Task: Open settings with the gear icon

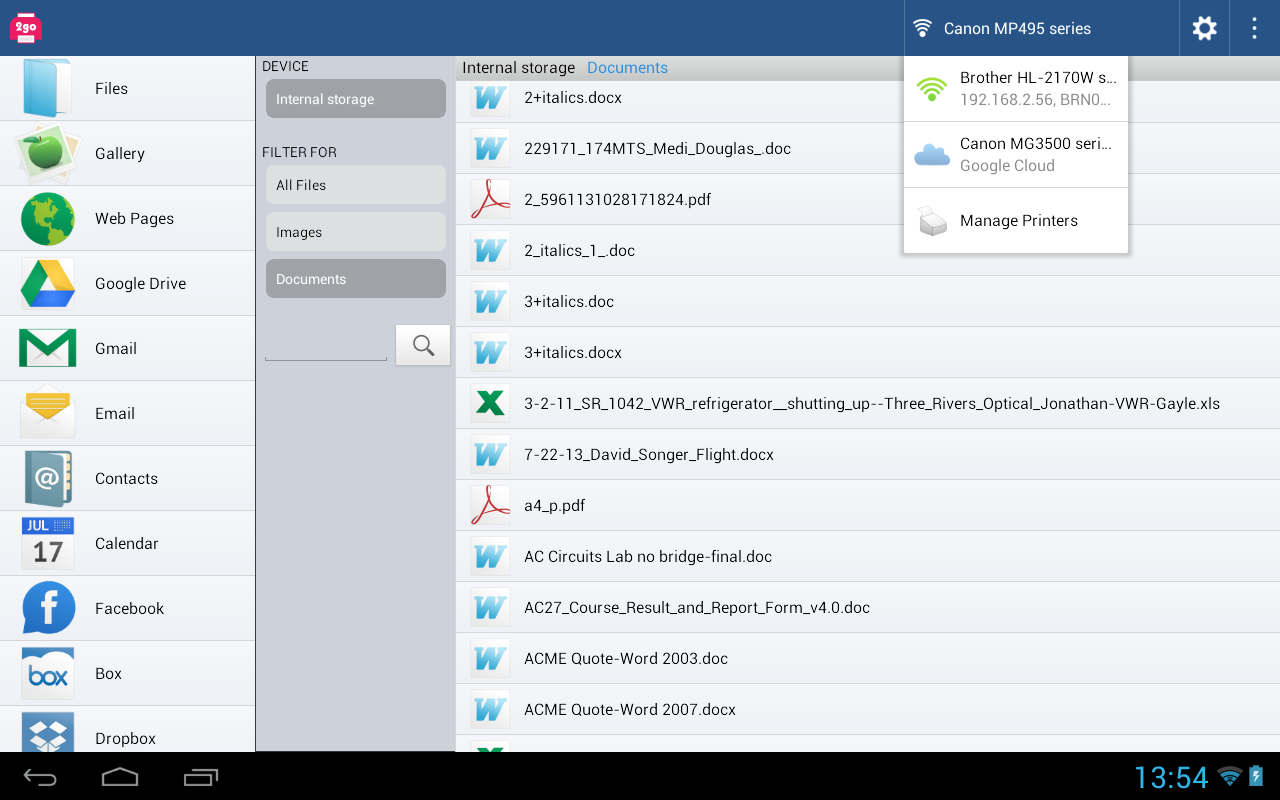Action: pyautogui.click(x=1204, y=28)
